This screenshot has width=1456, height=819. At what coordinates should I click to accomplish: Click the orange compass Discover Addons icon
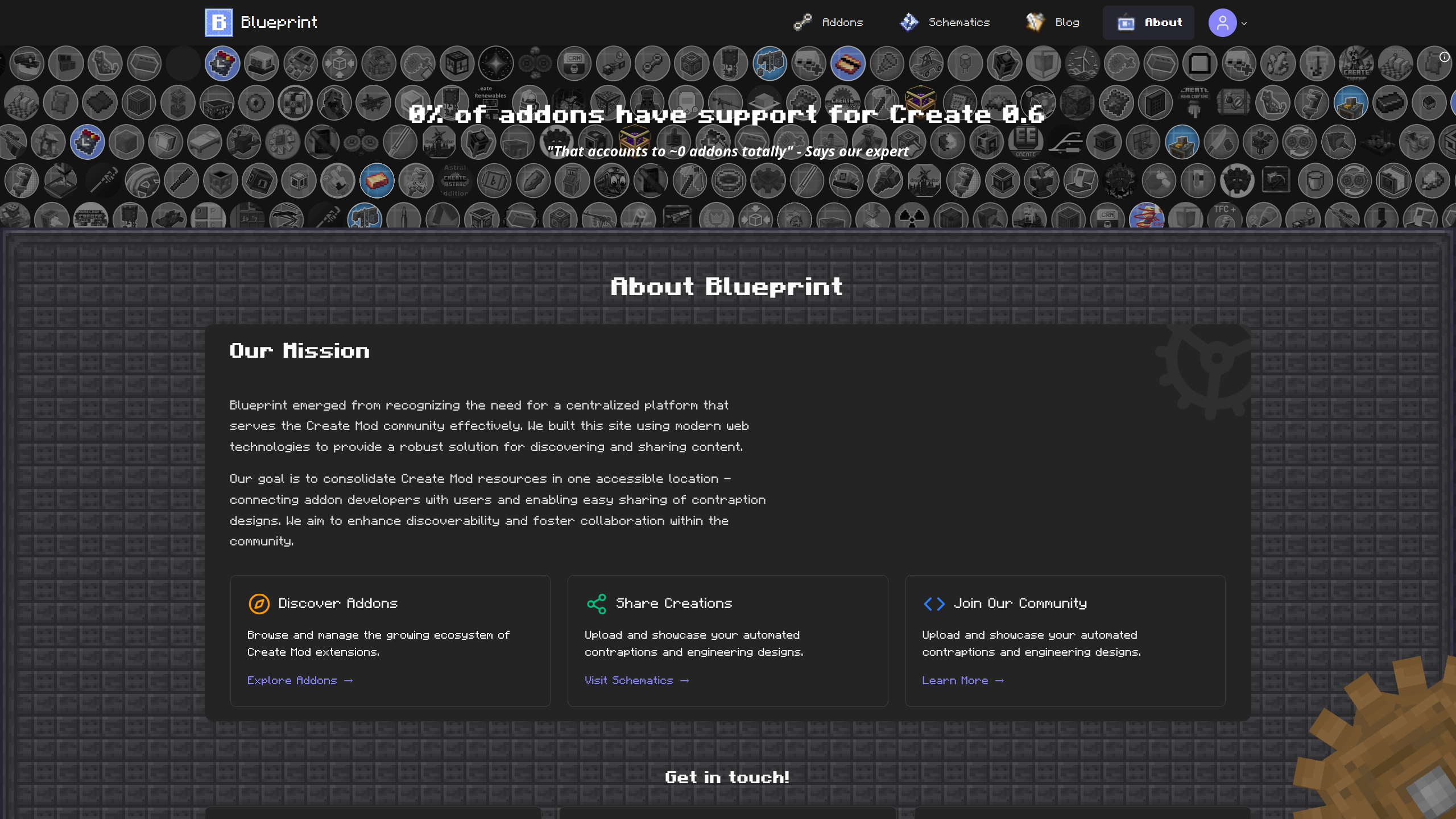point(259,603)
